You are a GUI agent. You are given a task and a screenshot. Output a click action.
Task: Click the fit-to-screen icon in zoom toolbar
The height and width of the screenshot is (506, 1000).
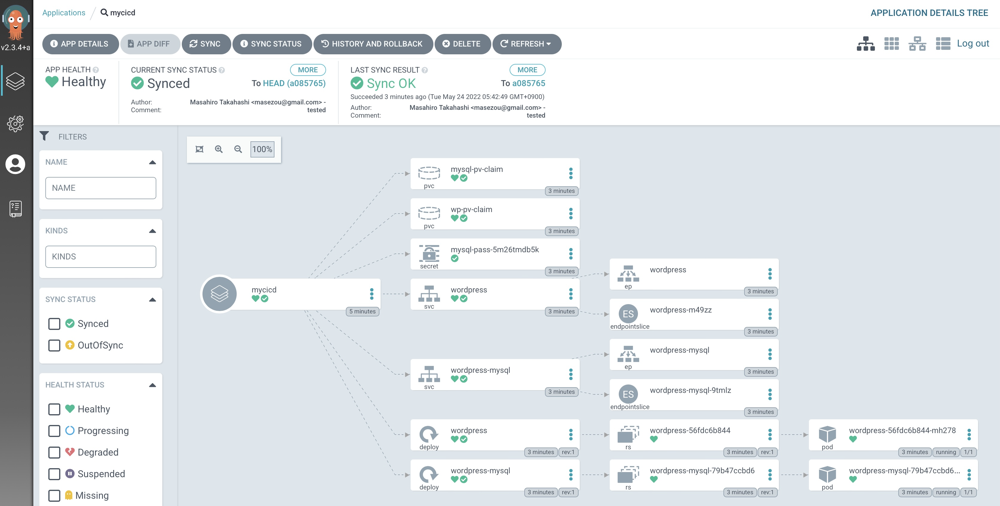[x=200, y=149]
